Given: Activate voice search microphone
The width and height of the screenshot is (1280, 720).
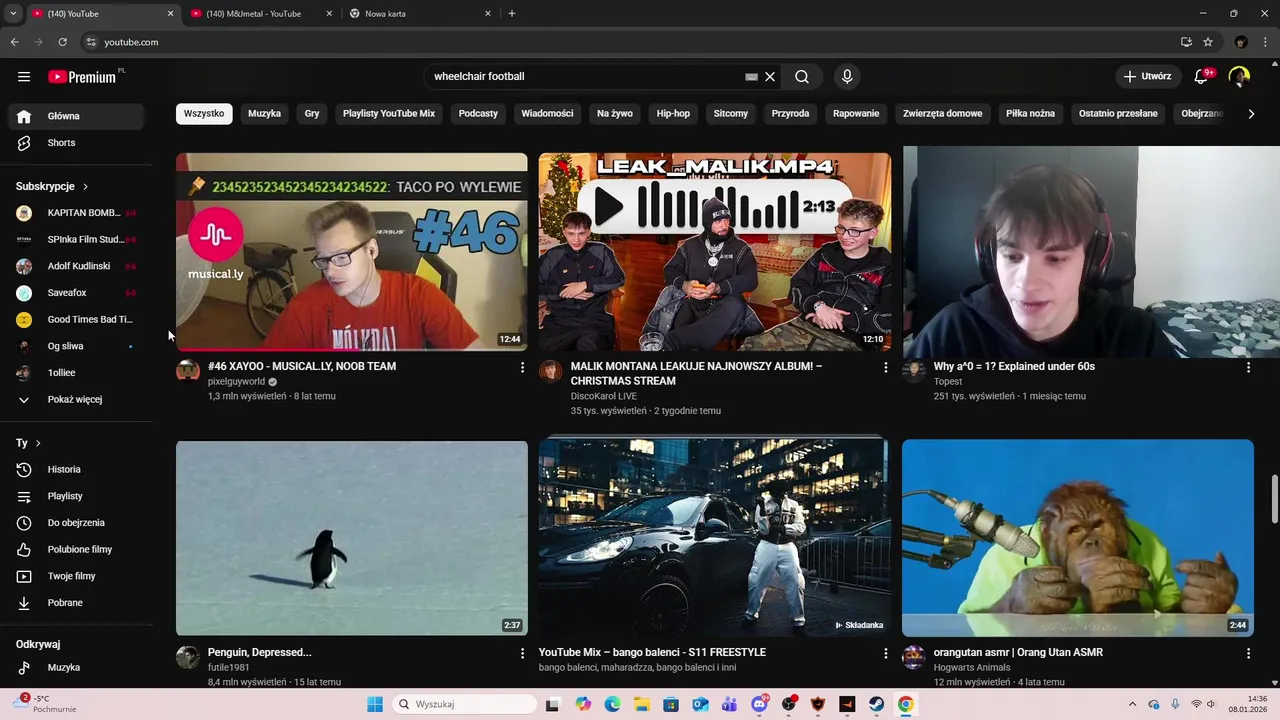Looking at the screenshot, I should point(847,77).
